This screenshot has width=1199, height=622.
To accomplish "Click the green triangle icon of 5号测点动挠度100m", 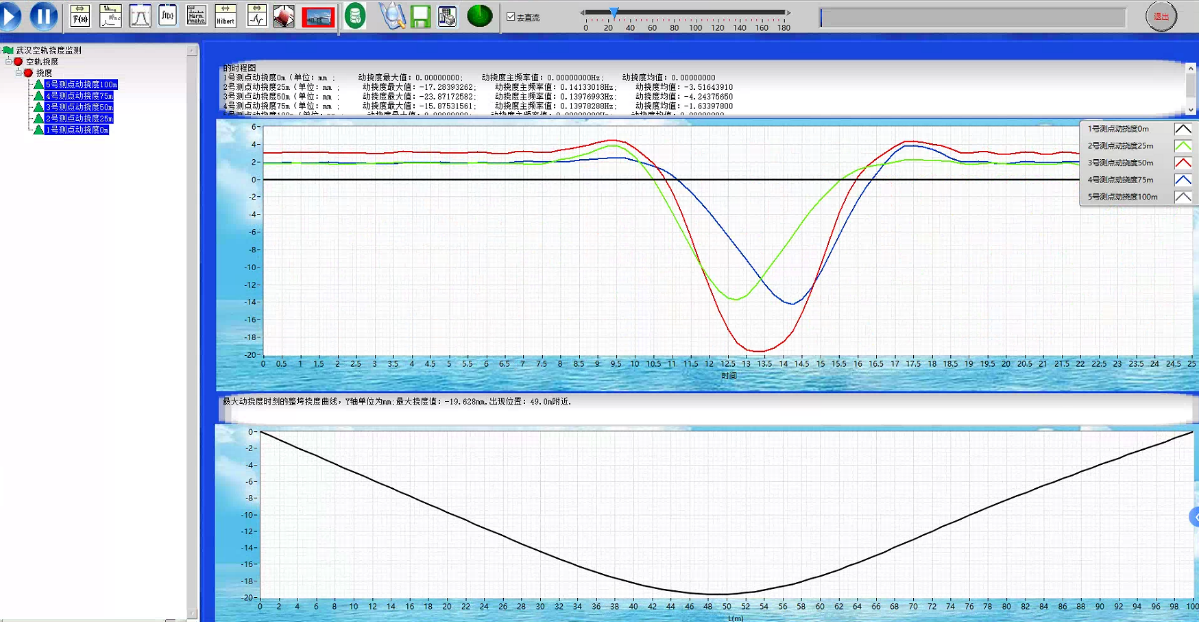I will click(38, 84).
